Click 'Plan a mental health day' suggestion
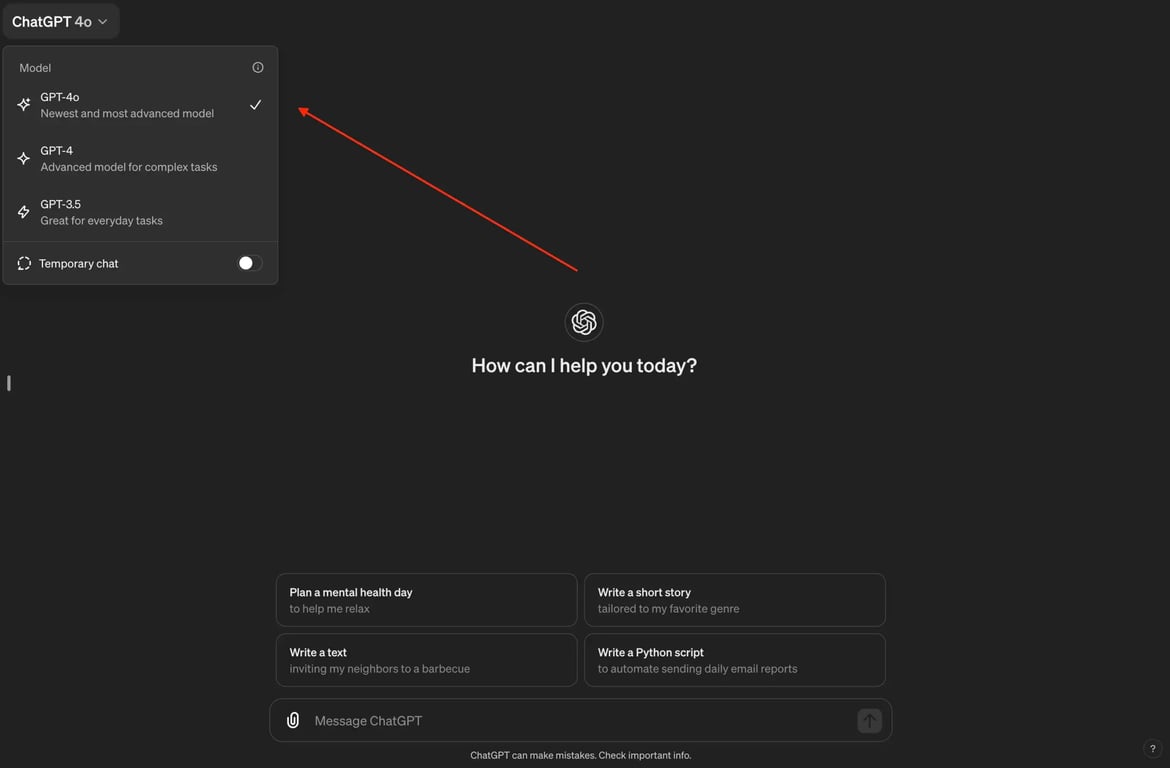1170x768 pixels. click(x=426, y=600)
